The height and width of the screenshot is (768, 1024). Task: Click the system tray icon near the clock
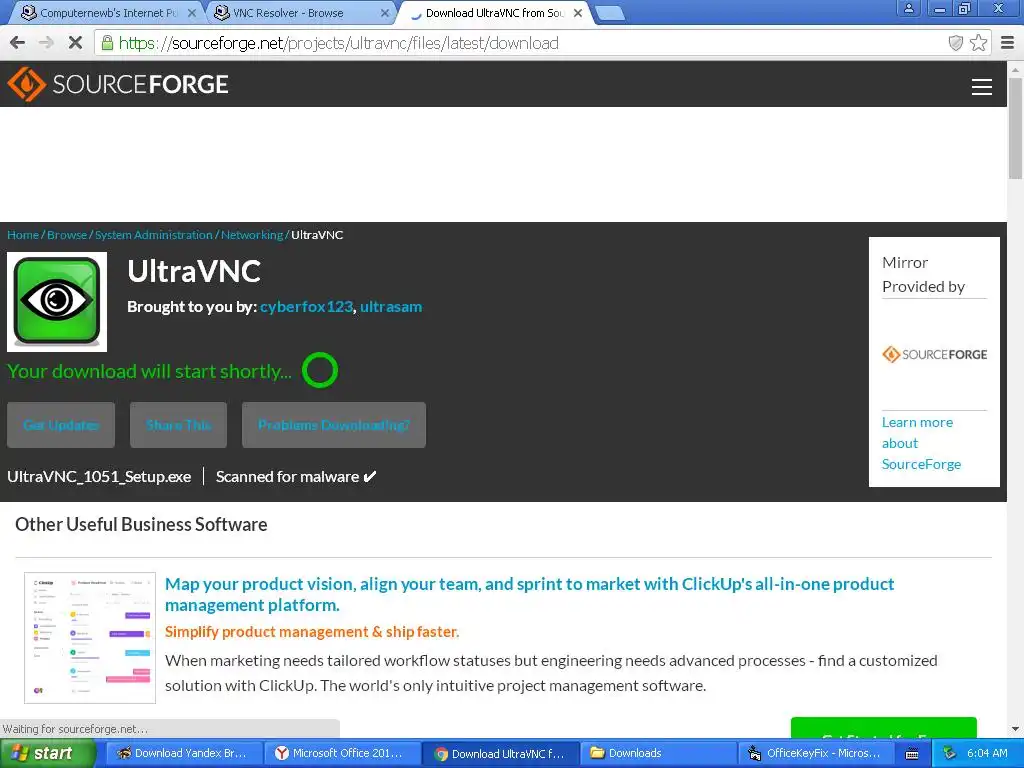click(x=949, y=754)
